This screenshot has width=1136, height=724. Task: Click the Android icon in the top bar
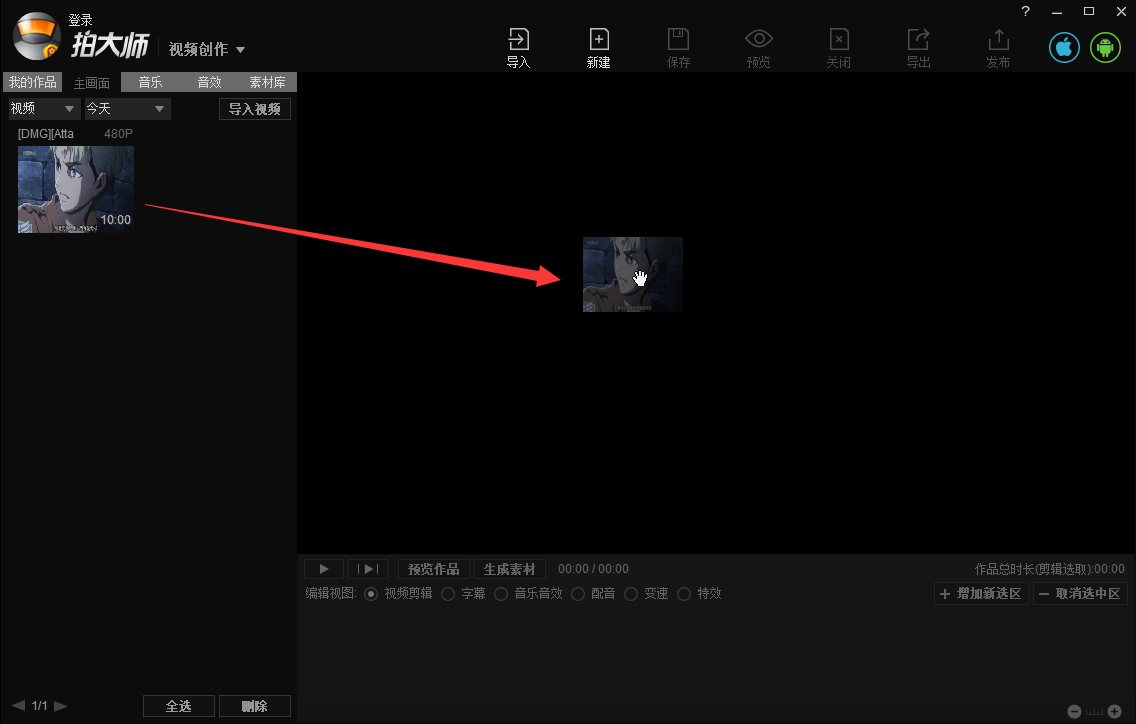tap(1105, 46)
